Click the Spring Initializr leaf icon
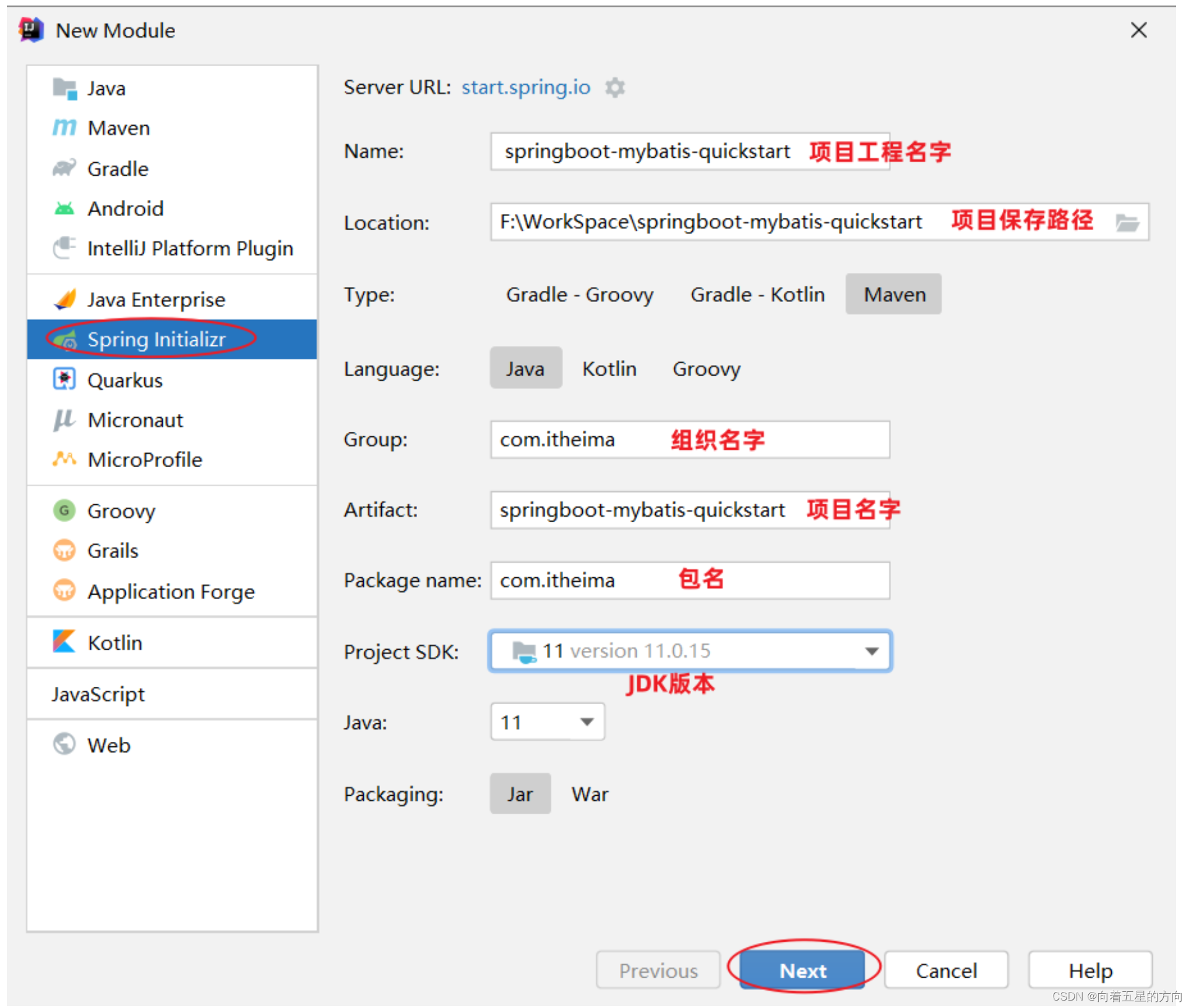 (64, 339)
